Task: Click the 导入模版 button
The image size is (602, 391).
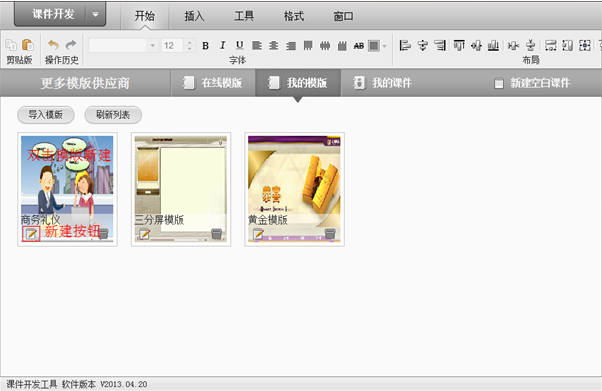Action: point(46,115)
